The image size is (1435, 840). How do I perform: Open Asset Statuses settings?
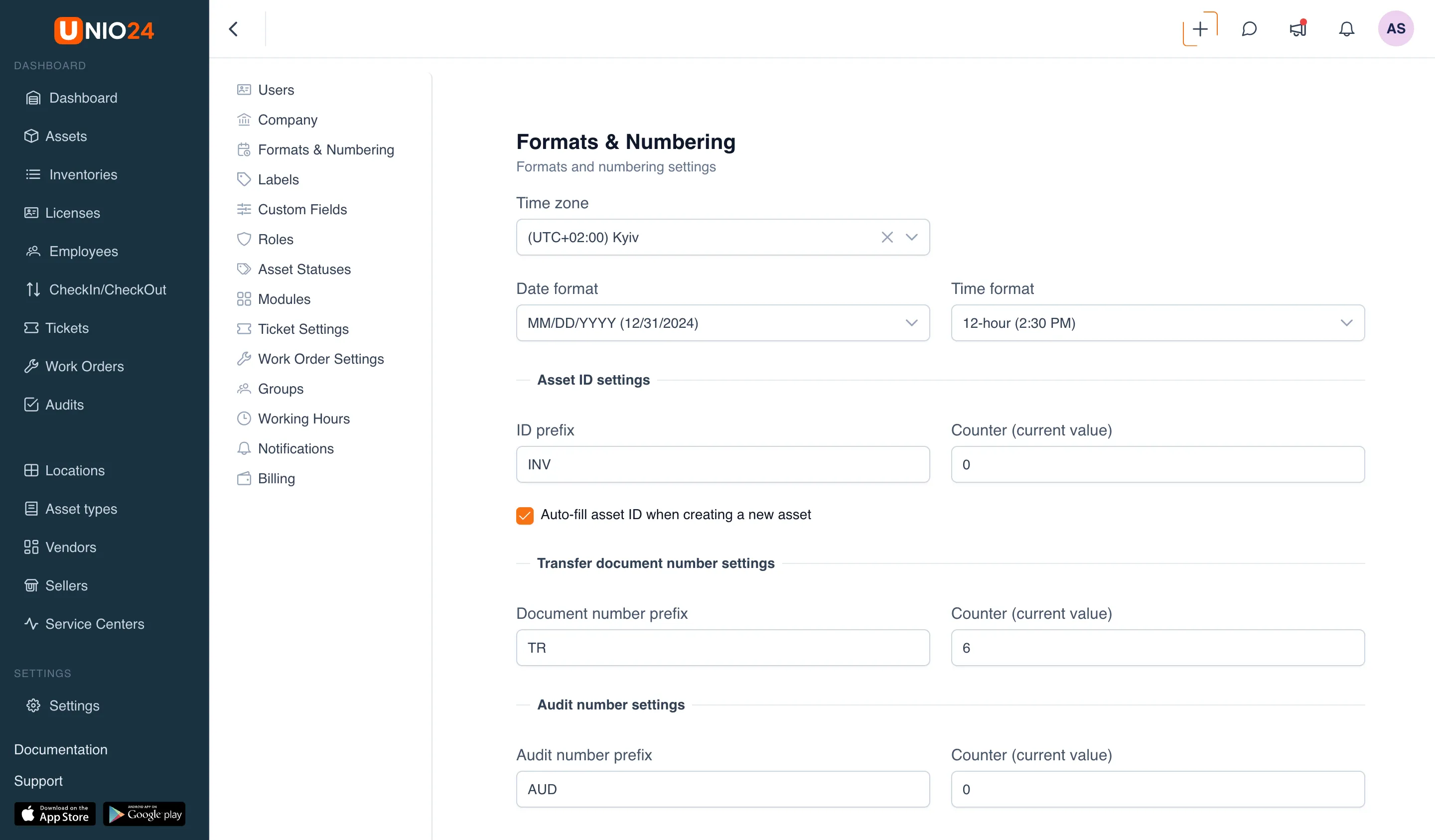294,270
